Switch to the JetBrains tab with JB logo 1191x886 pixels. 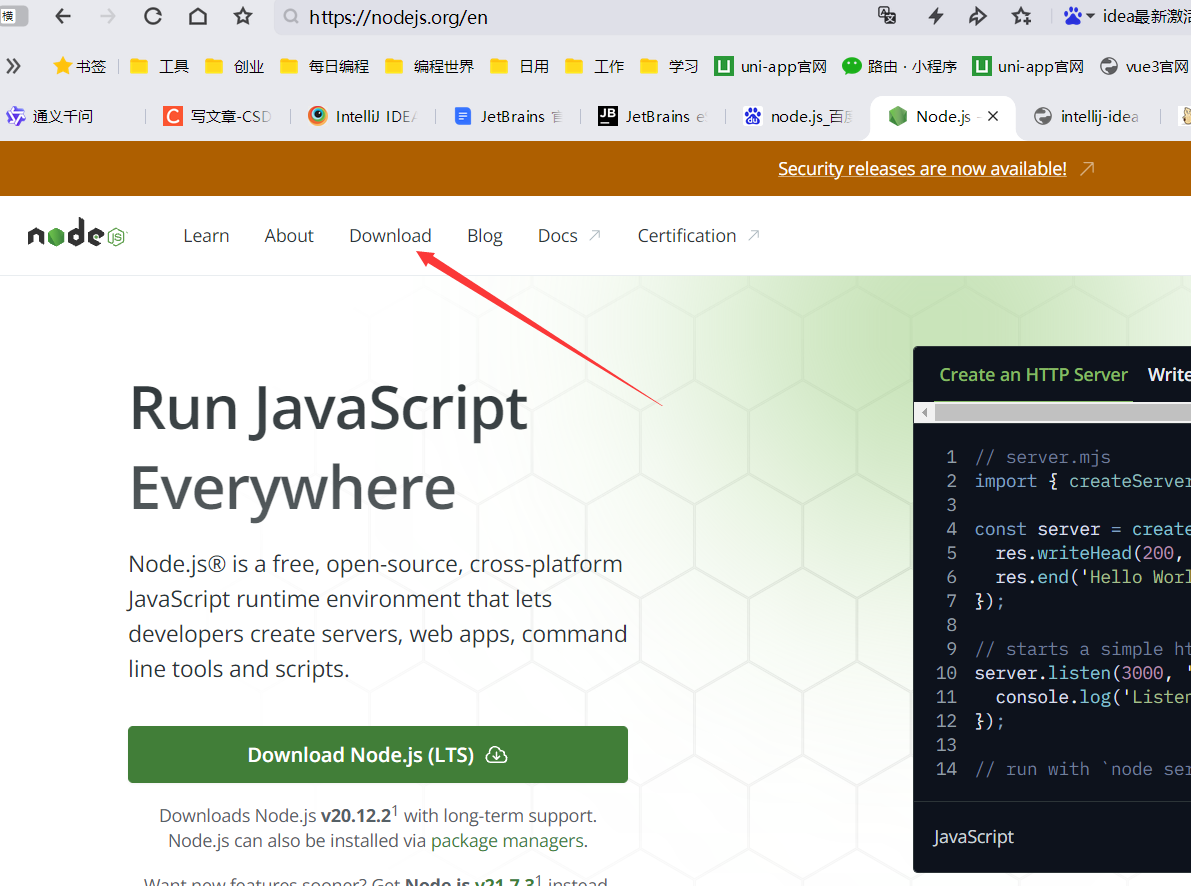[x=652, y=116]
